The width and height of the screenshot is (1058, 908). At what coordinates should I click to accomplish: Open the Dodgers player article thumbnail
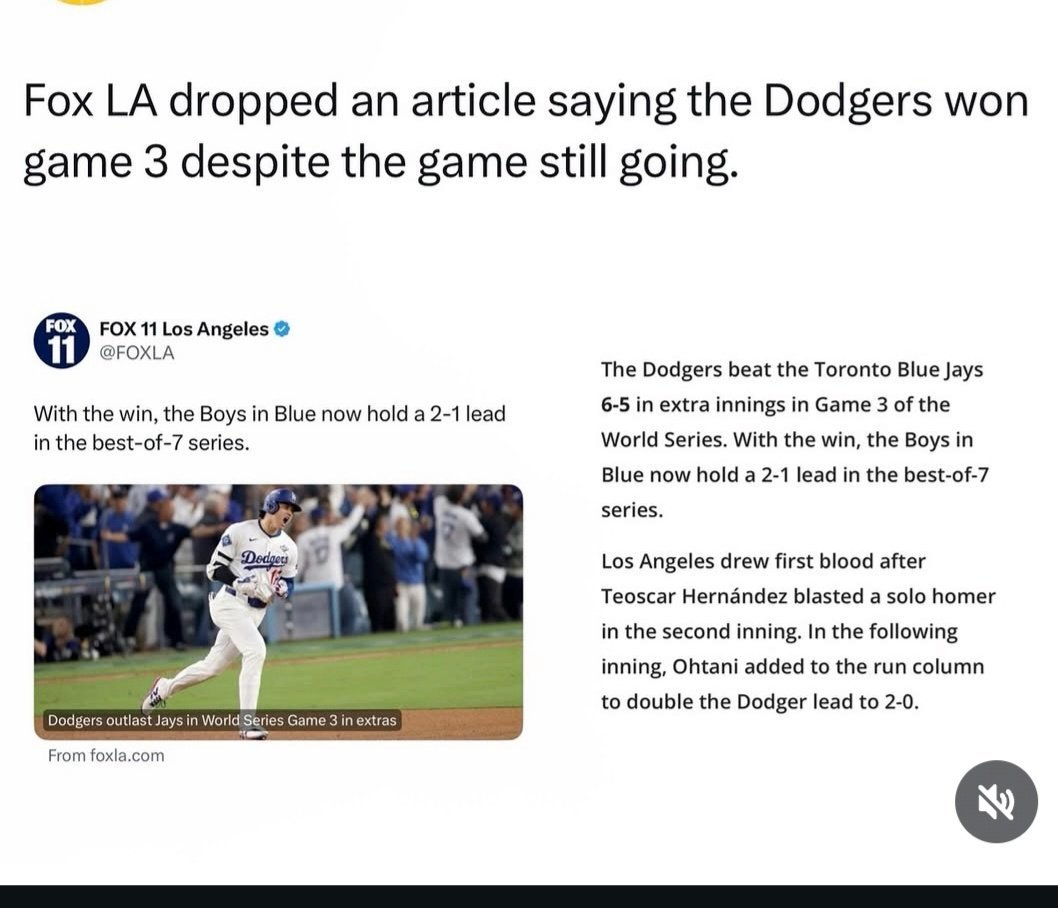point(278,600)
